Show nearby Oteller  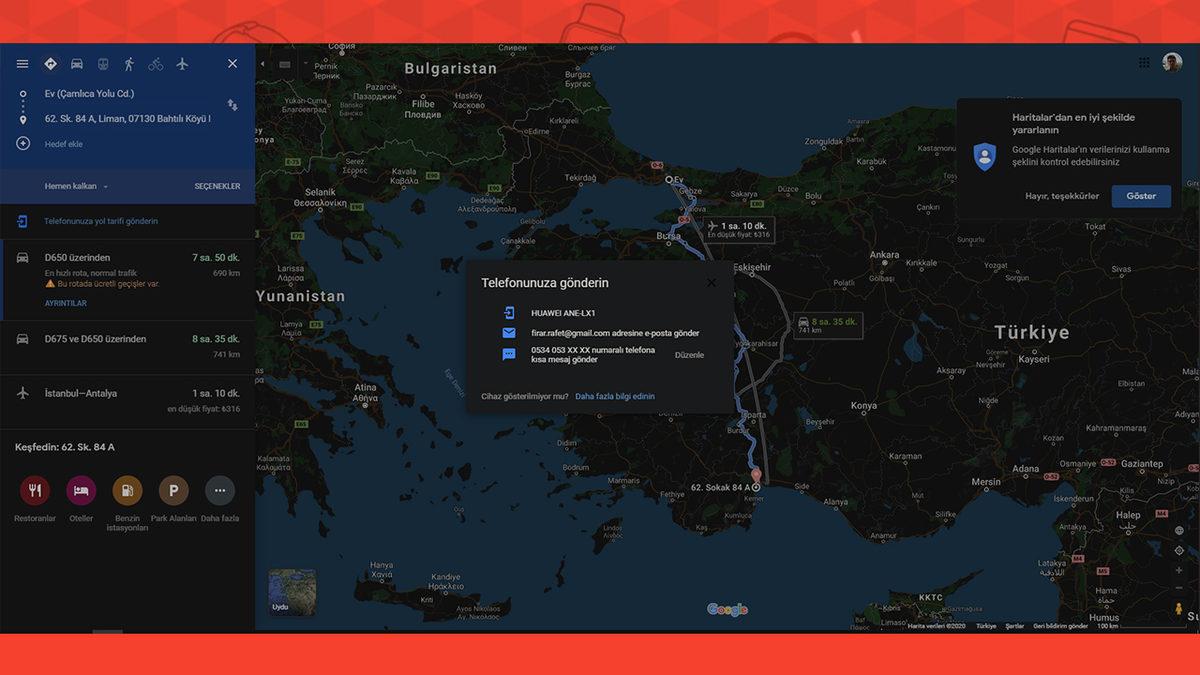point(80,491)
